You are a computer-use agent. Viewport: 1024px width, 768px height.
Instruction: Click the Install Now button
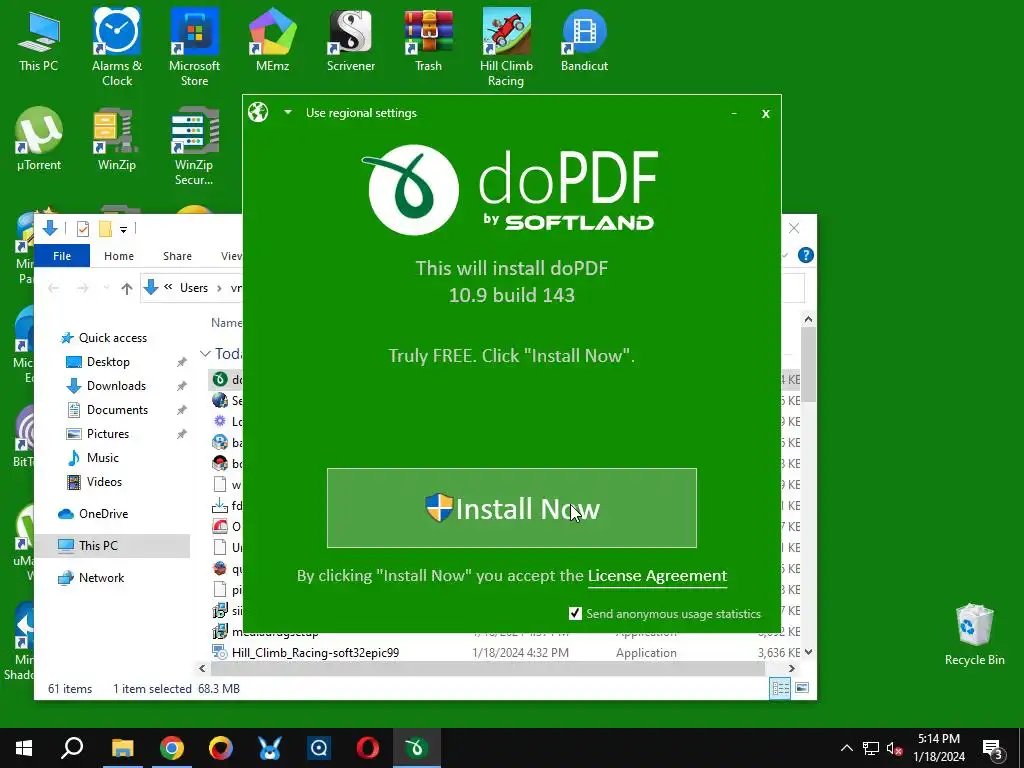[x=511, y=508]
